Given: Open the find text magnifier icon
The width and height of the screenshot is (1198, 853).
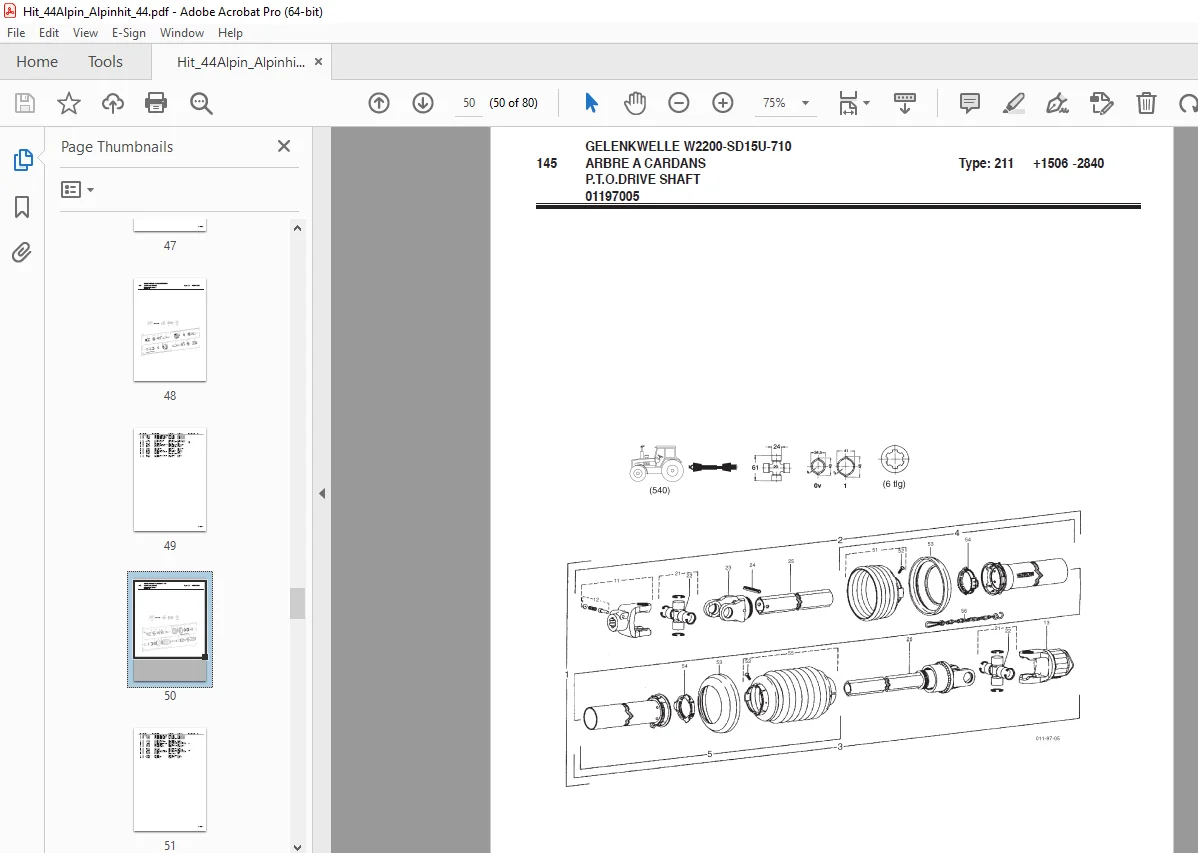Looking at the screenshot, I should tap(201, 103).
